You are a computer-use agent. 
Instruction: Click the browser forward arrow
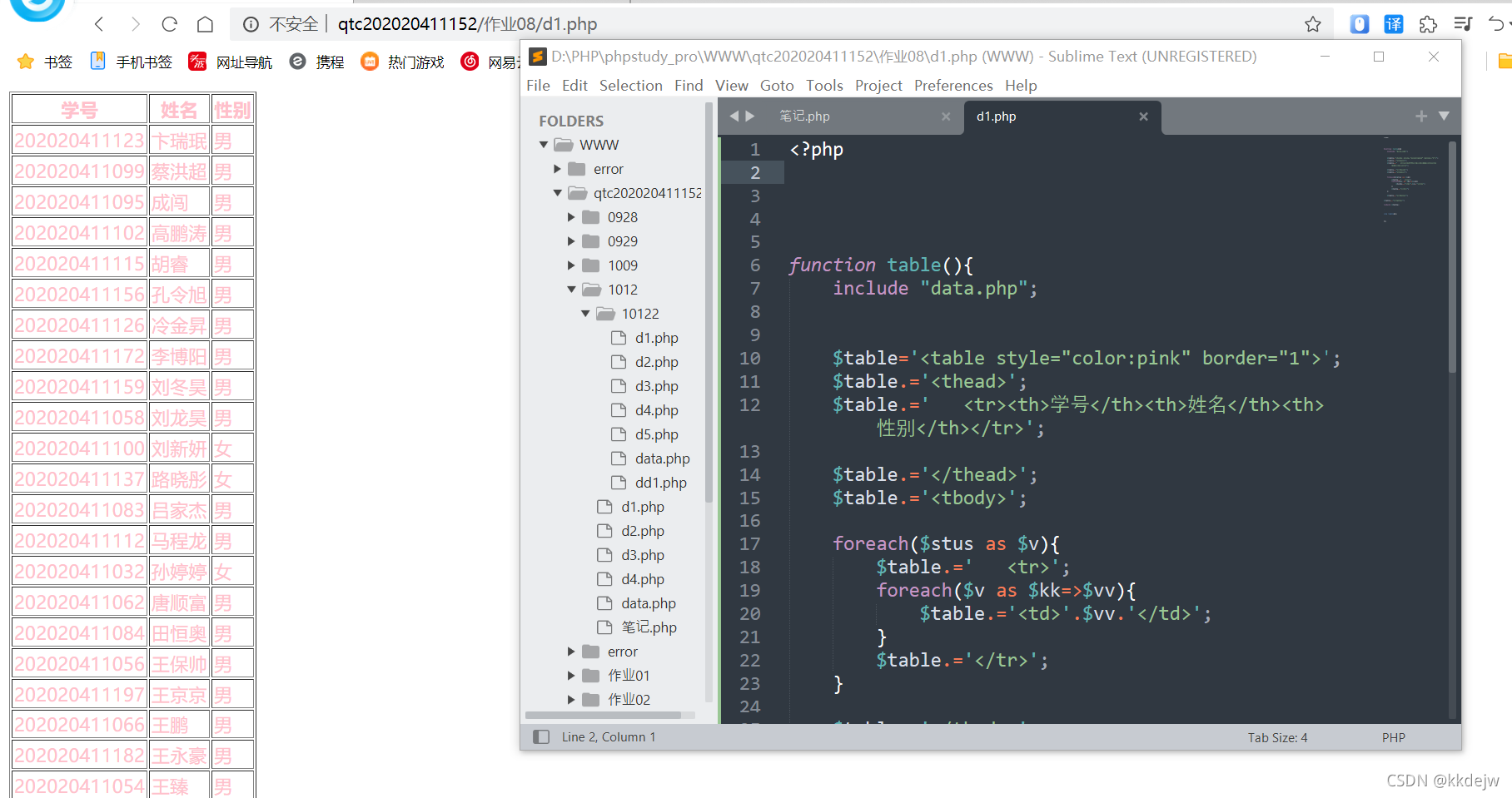pyautogui.click(x=135, y=24)
